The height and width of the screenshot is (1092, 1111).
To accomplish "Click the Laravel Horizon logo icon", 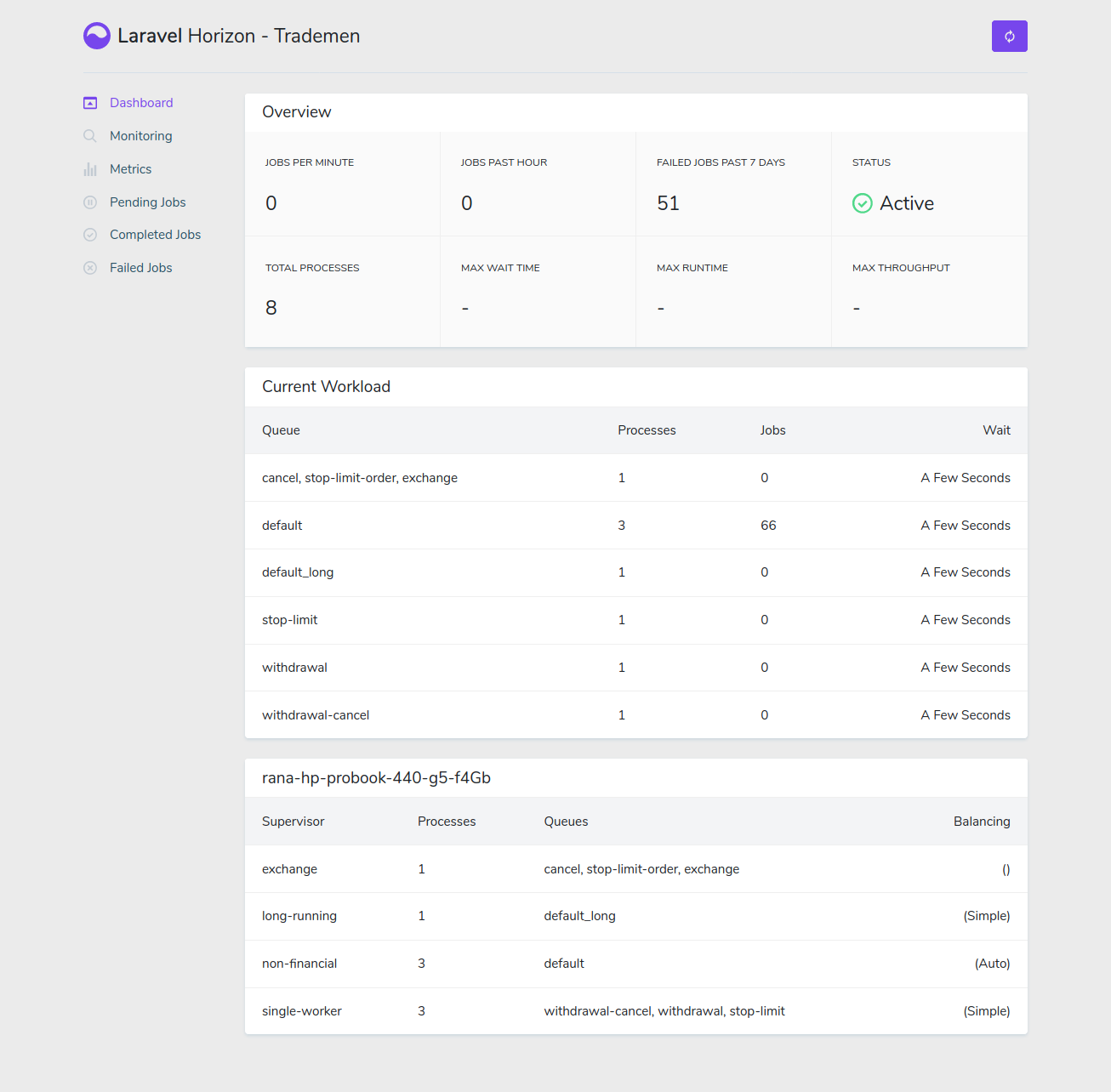I will point(97,36).
